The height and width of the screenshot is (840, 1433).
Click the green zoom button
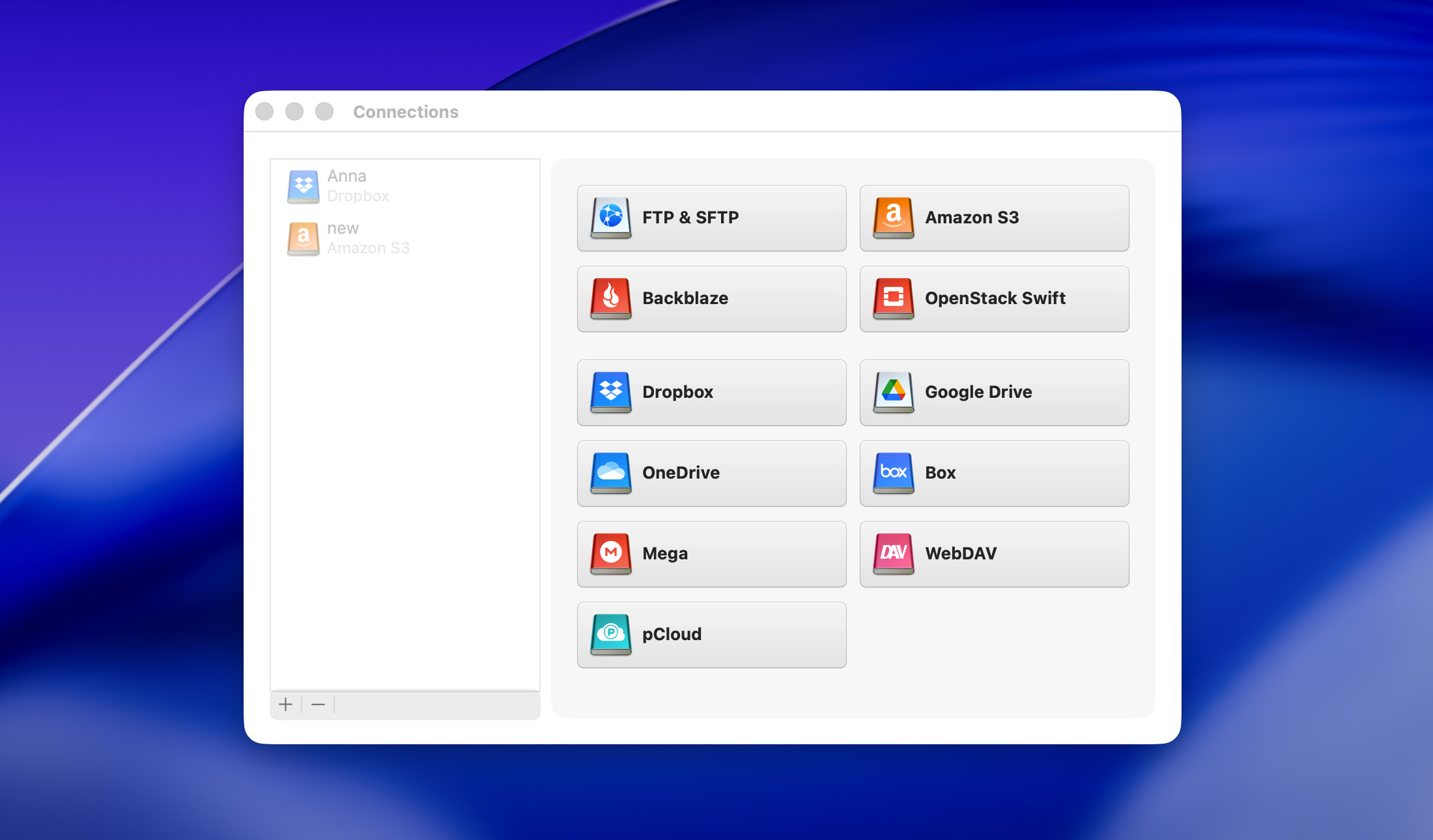[x=324, y=111]
